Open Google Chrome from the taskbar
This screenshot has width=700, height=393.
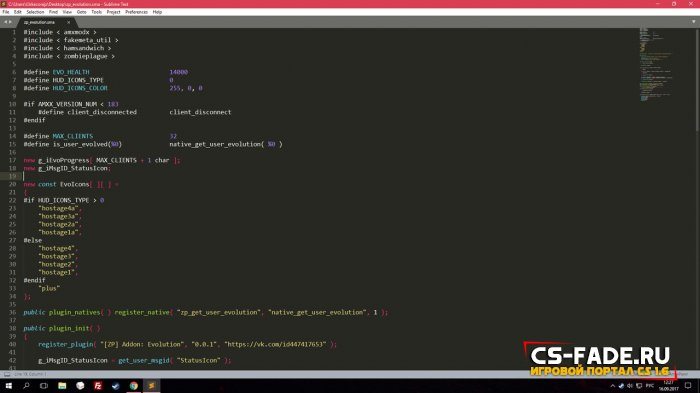[133, 386]
